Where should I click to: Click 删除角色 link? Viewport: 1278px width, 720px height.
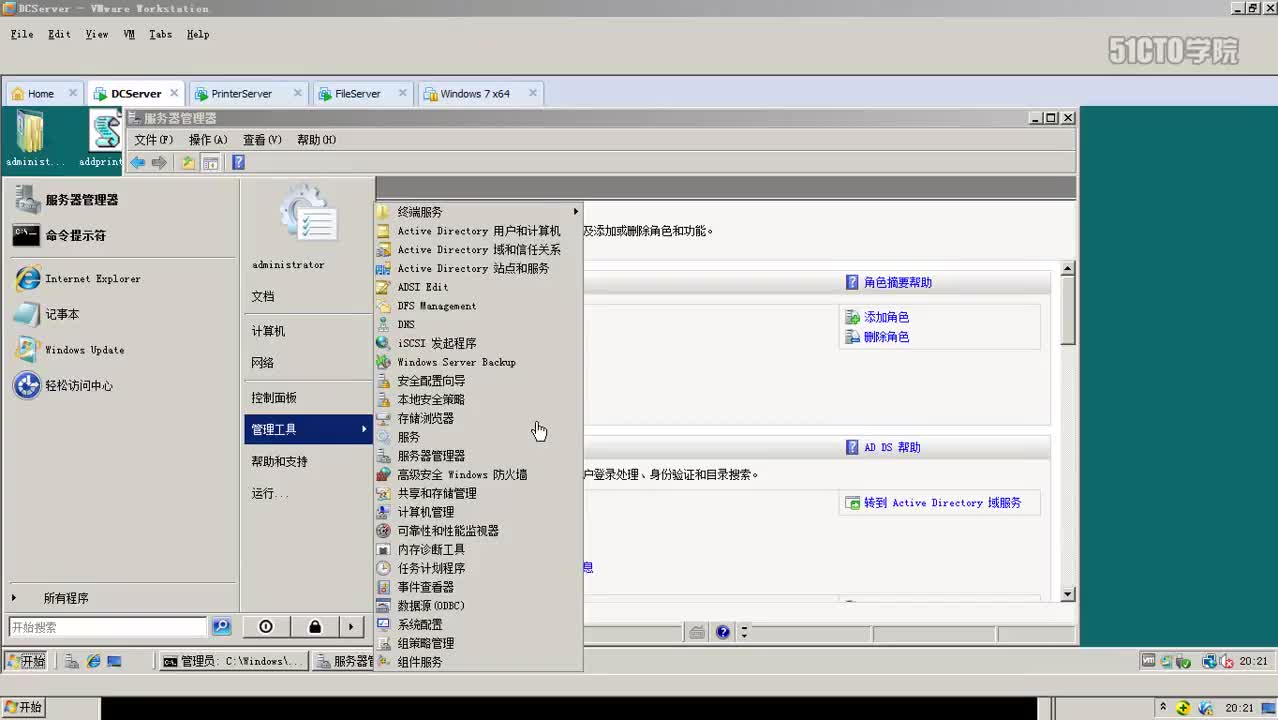(x=886, y=337)
